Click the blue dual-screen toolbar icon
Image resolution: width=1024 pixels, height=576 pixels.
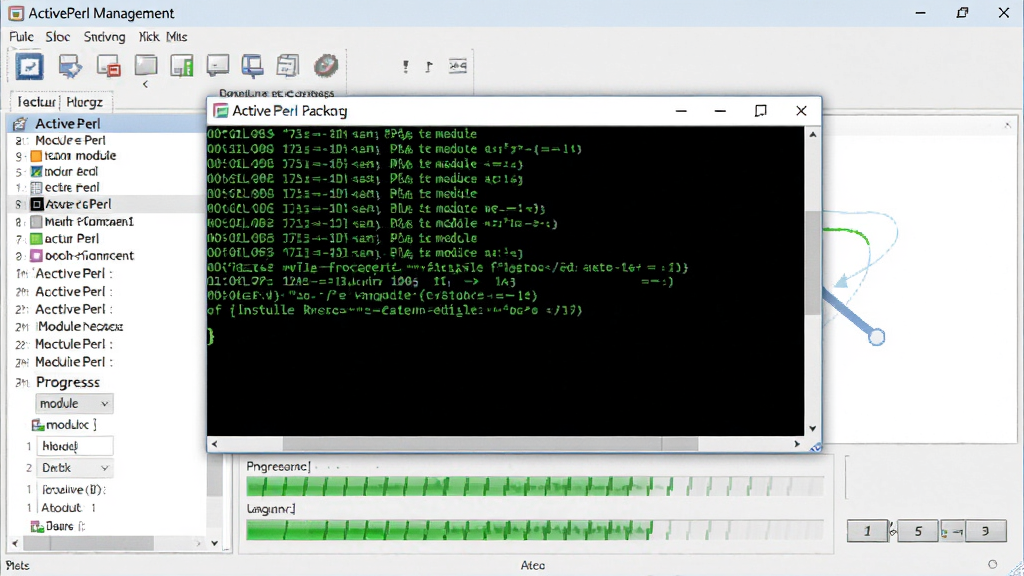(253, 66)
